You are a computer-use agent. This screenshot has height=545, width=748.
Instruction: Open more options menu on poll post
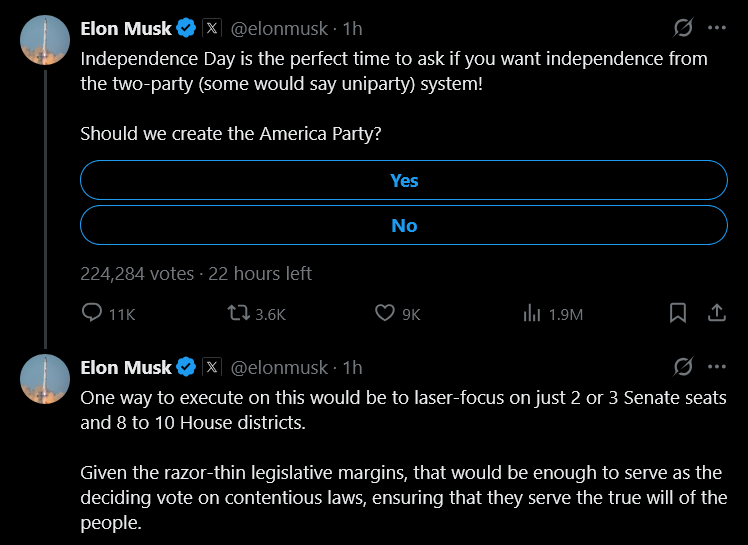[716, 28]
